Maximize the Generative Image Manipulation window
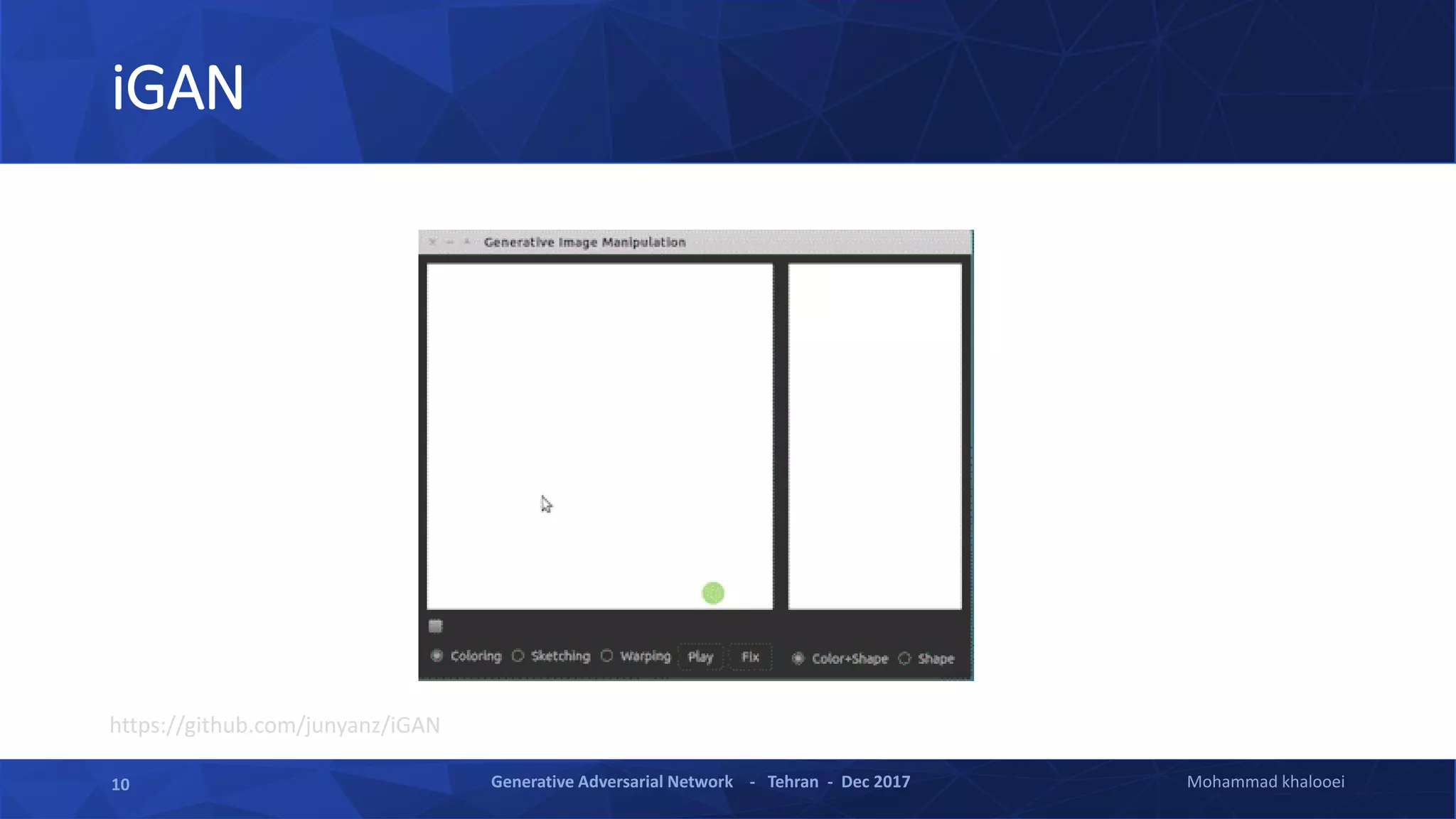 click(x=466, y=242)
